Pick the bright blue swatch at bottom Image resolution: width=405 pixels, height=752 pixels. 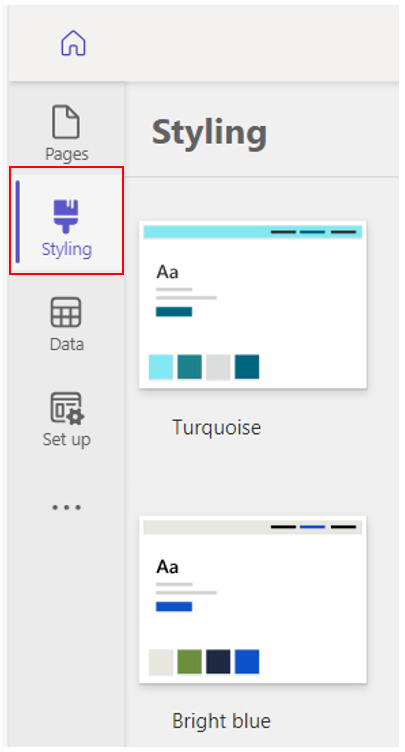(247, 662)
